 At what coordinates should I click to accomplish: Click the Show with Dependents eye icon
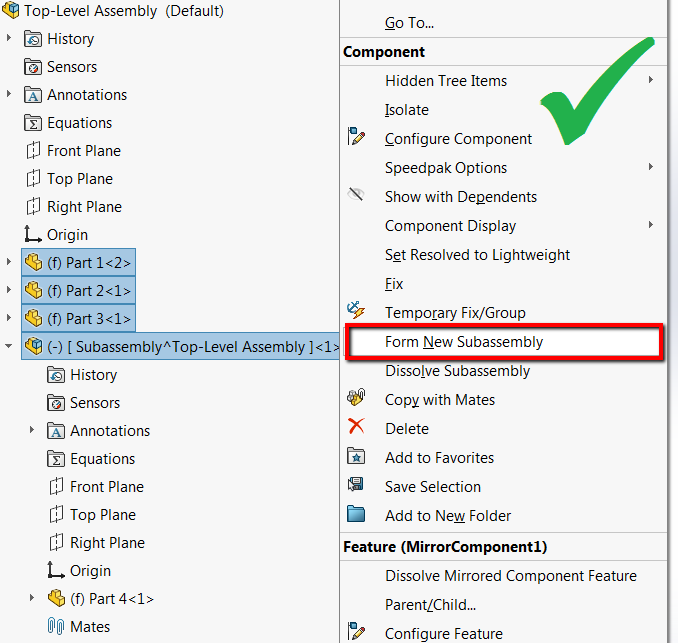(356, 195)
